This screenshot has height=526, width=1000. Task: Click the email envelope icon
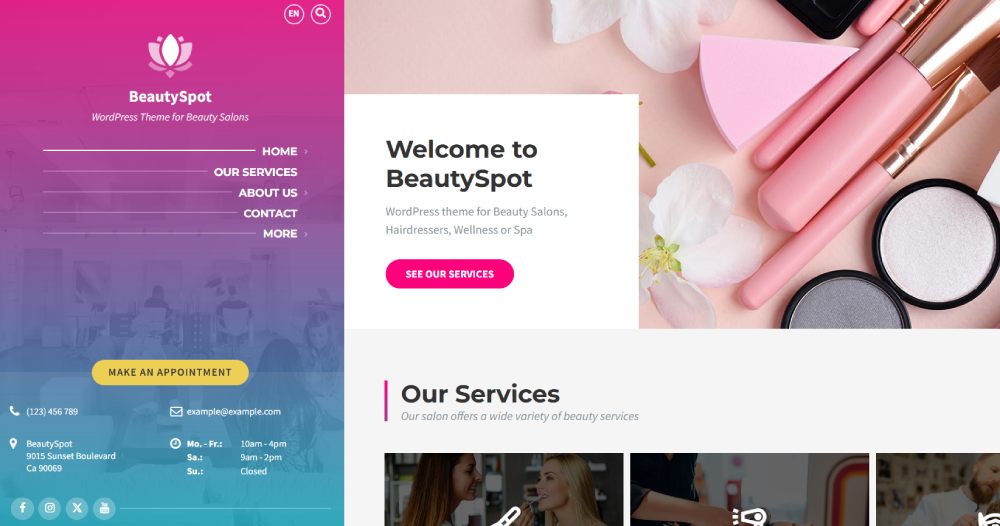click(176, 411)
